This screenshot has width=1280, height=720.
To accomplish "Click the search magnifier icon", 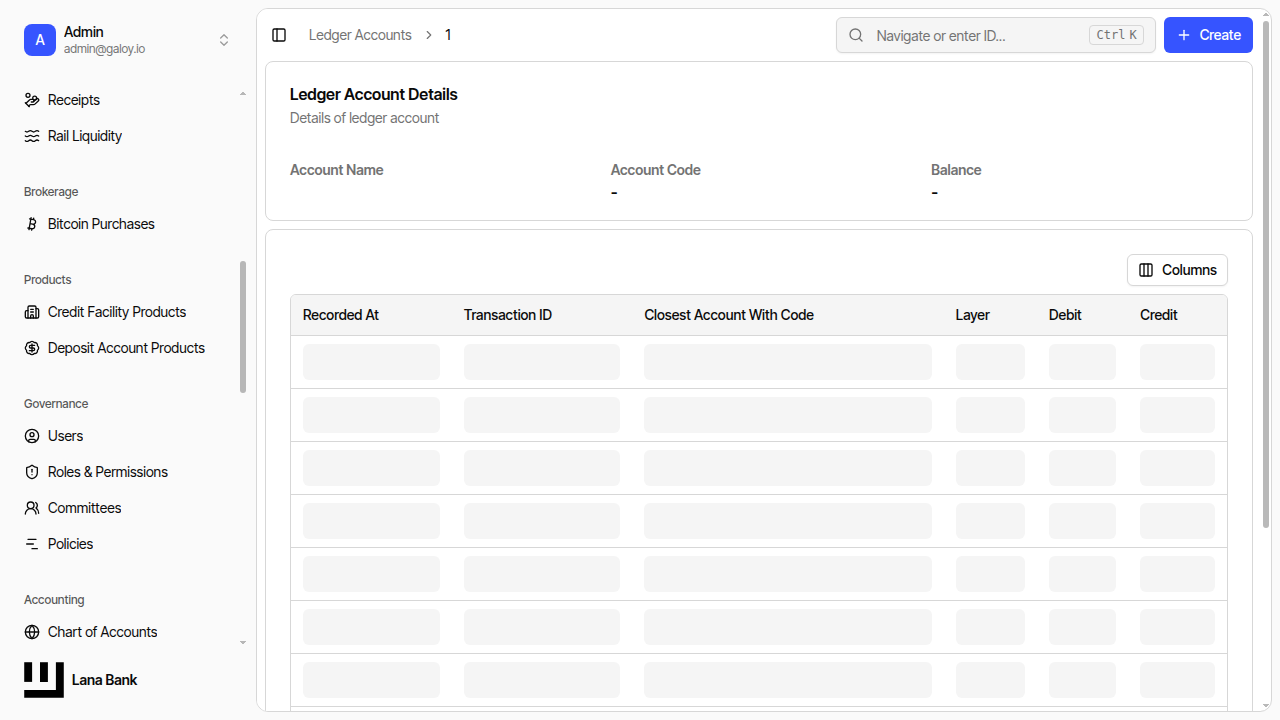I will point(856,35).
